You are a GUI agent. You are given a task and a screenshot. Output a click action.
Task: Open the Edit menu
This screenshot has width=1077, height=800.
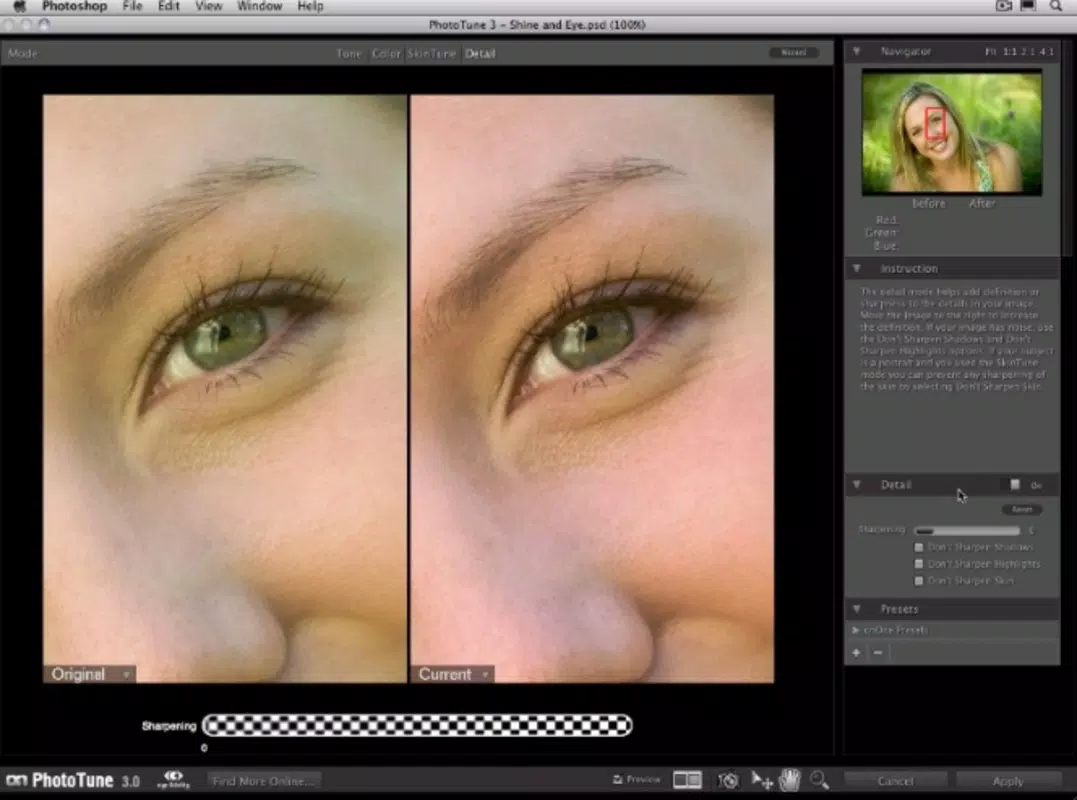168,6
